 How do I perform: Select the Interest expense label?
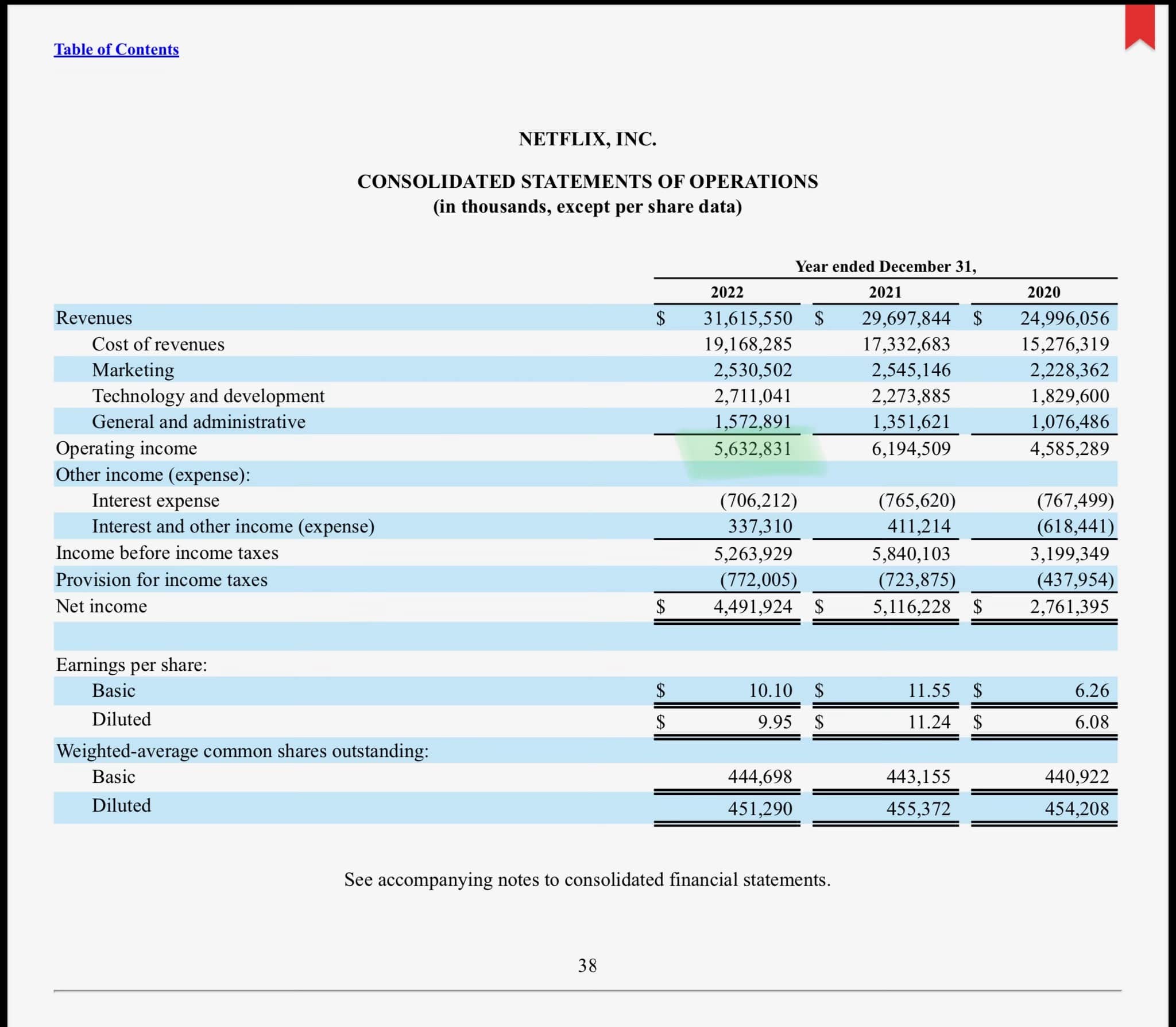pyautogui.click(x=156, y=500)
